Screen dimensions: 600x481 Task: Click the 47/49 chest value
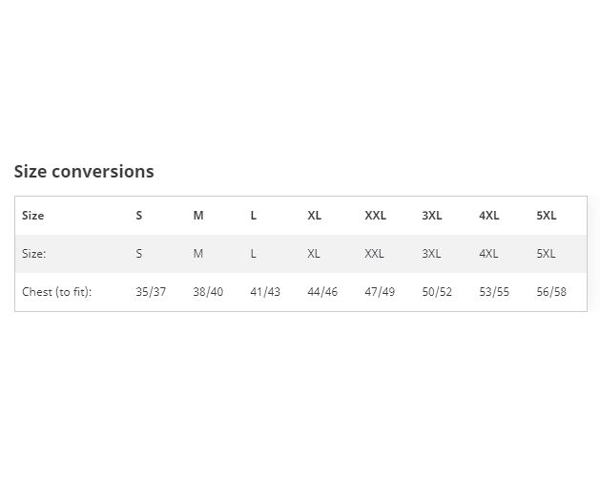(x=380, y=292)
